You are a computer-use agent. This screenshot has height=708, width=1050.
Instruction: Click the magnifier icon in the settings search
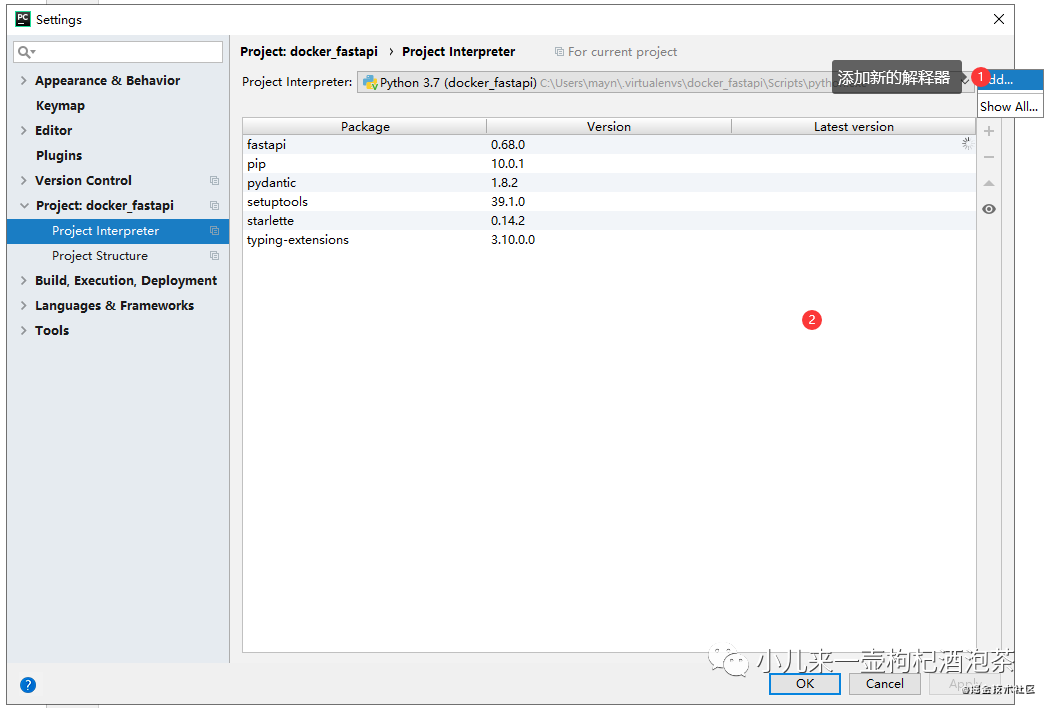point(25,52)
